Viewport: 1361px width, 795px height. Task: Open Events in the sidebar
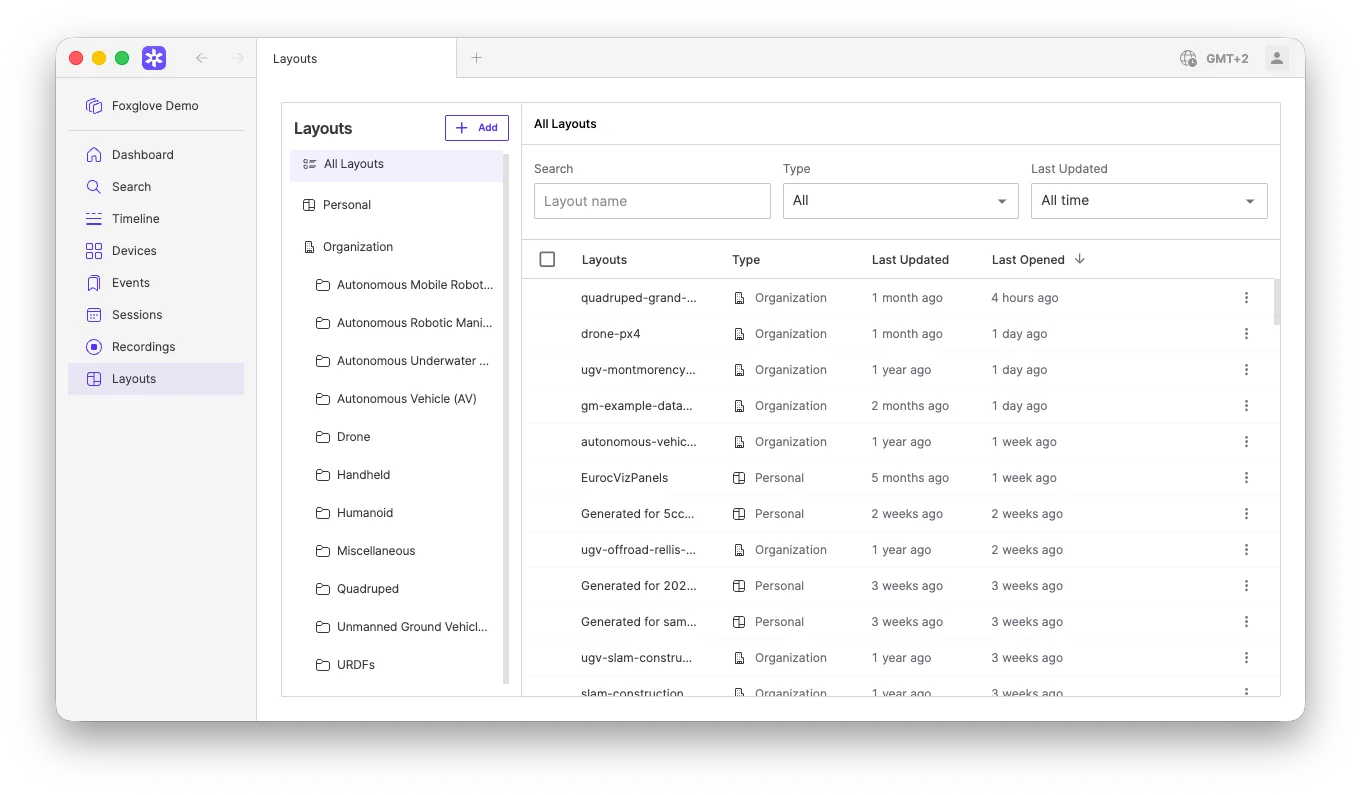(156, 283)
